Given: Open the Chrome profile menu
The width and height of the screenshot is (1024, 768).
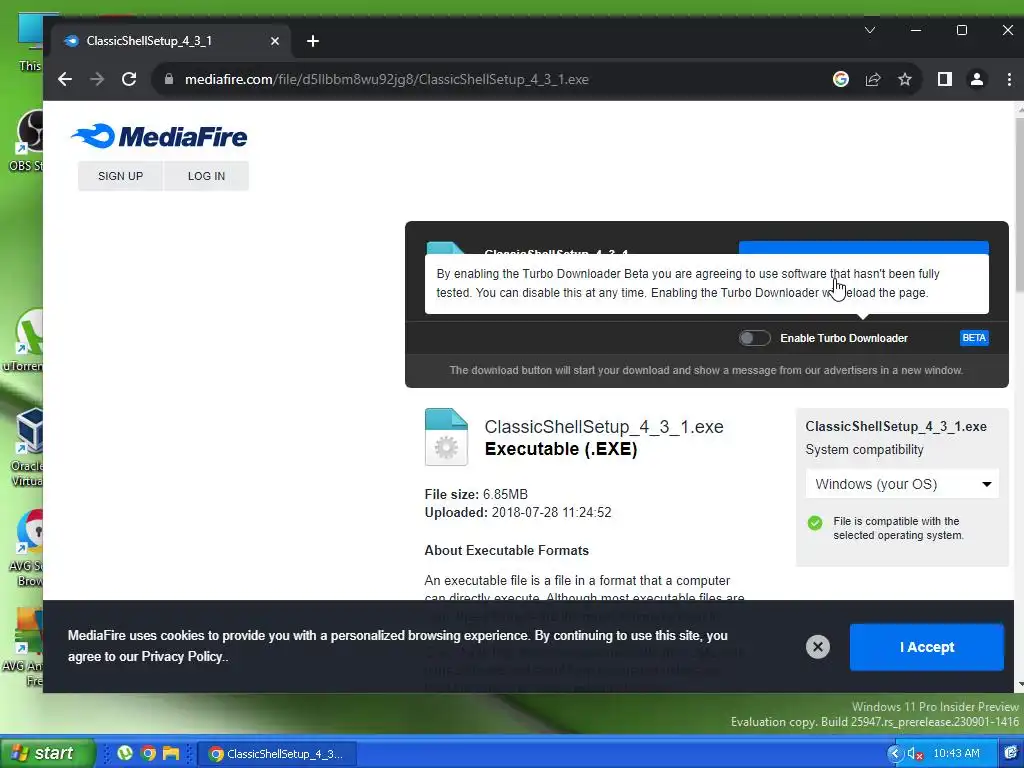Looking at the screenshot, I should click(976, 80).
